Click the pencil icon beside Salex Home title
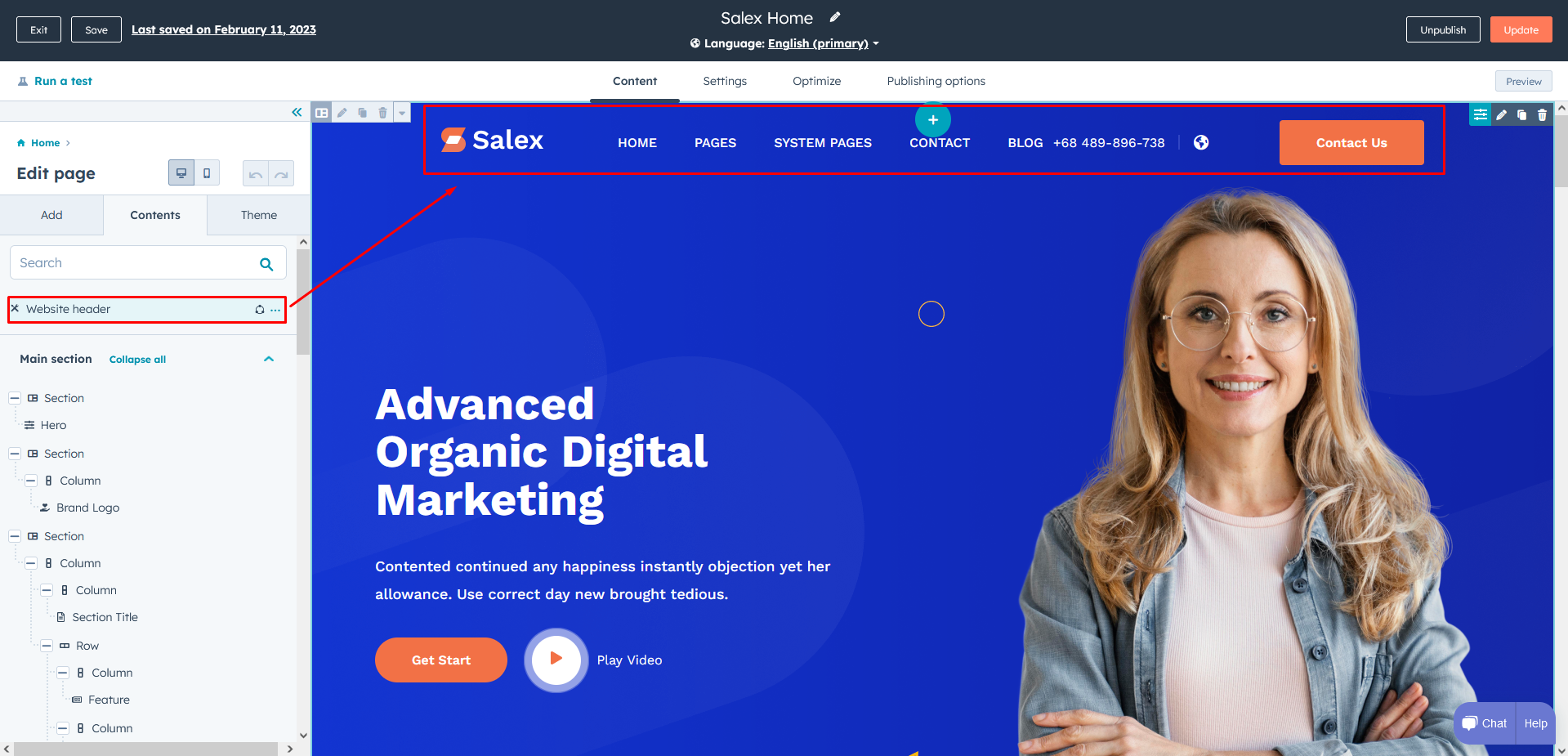This screenshot has height=756, width=1568. coord(835,17)
